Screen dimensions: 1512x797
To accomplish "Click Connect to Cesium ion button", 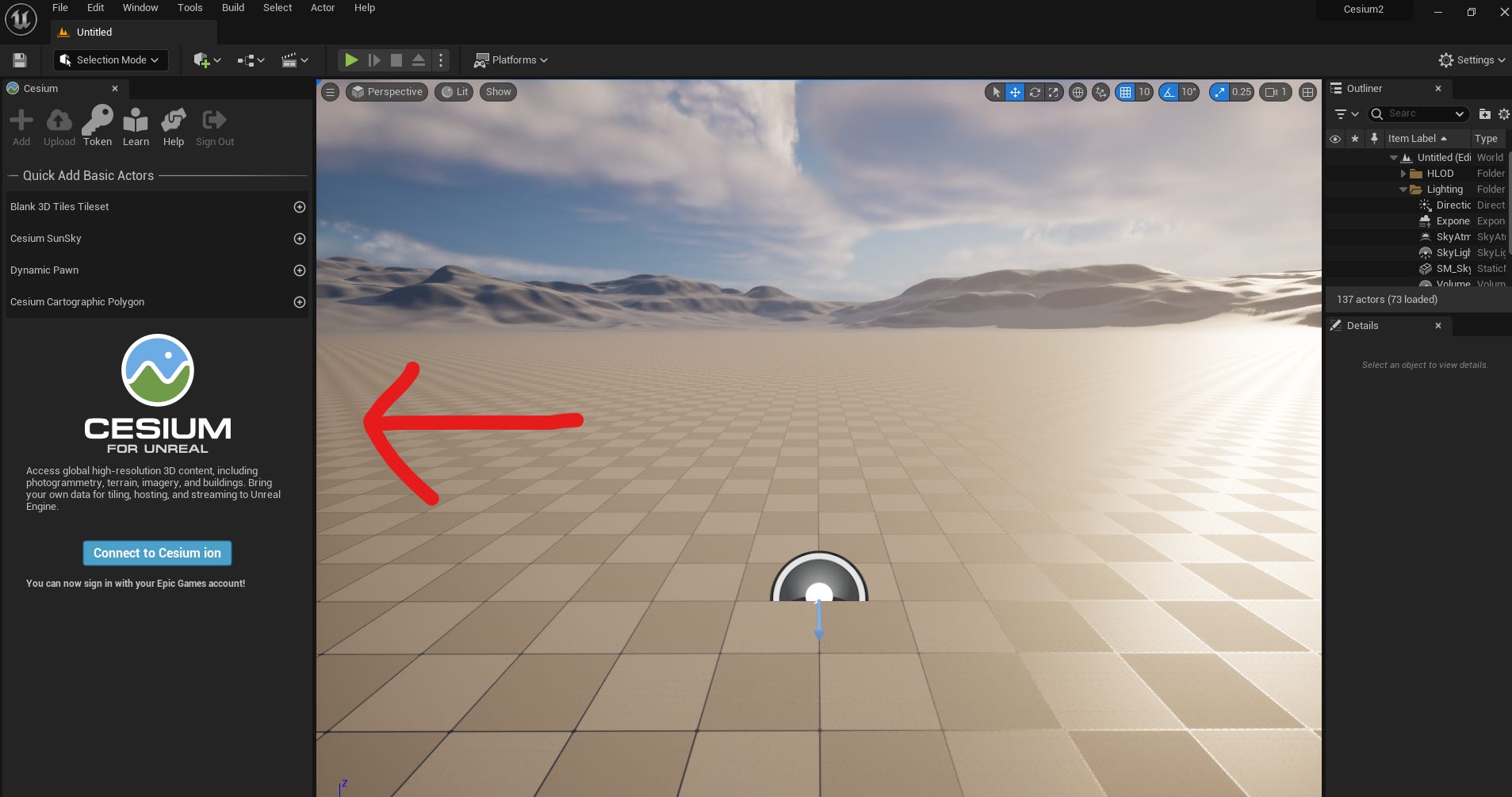I will point(156,553).
